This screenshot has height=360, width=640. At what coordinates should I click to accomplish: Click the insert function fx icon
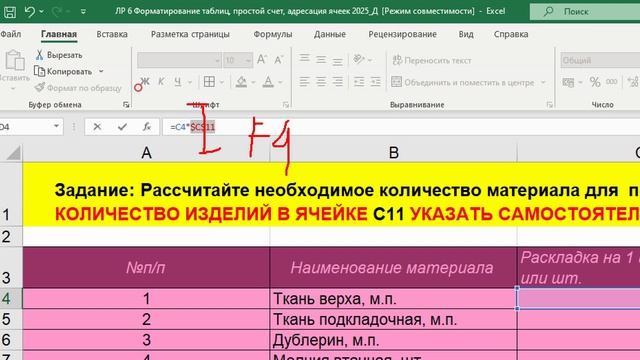click(x=147, y=127)
